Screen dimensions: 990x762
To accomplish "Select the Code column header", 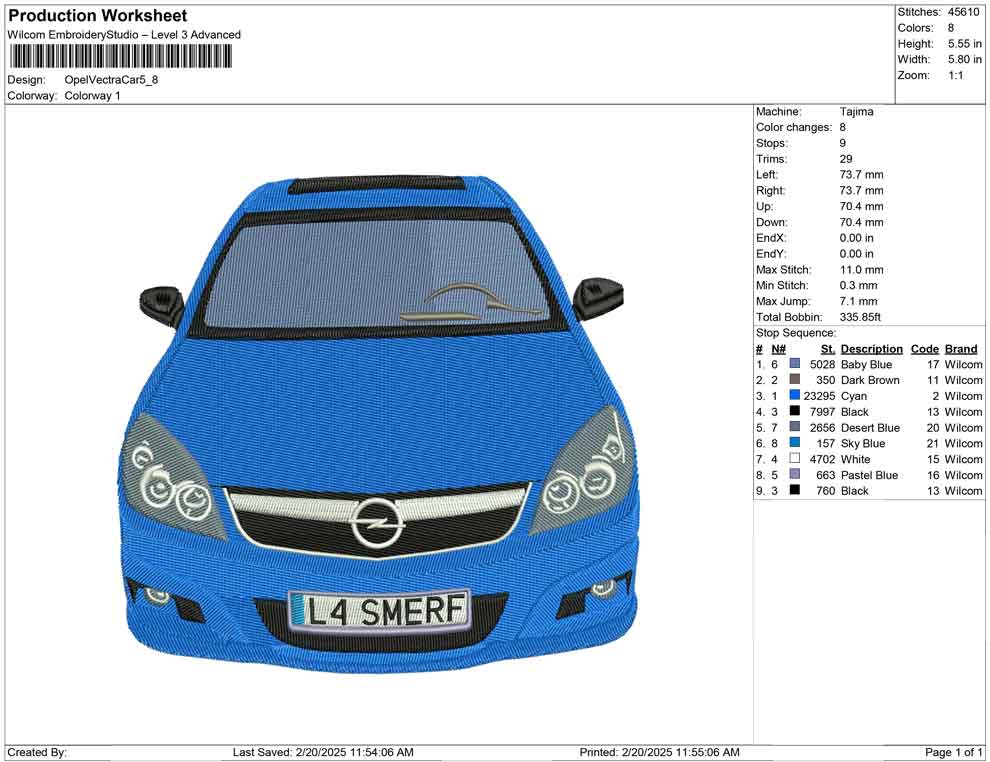I will pyautogui.click(x=925, y=349).
